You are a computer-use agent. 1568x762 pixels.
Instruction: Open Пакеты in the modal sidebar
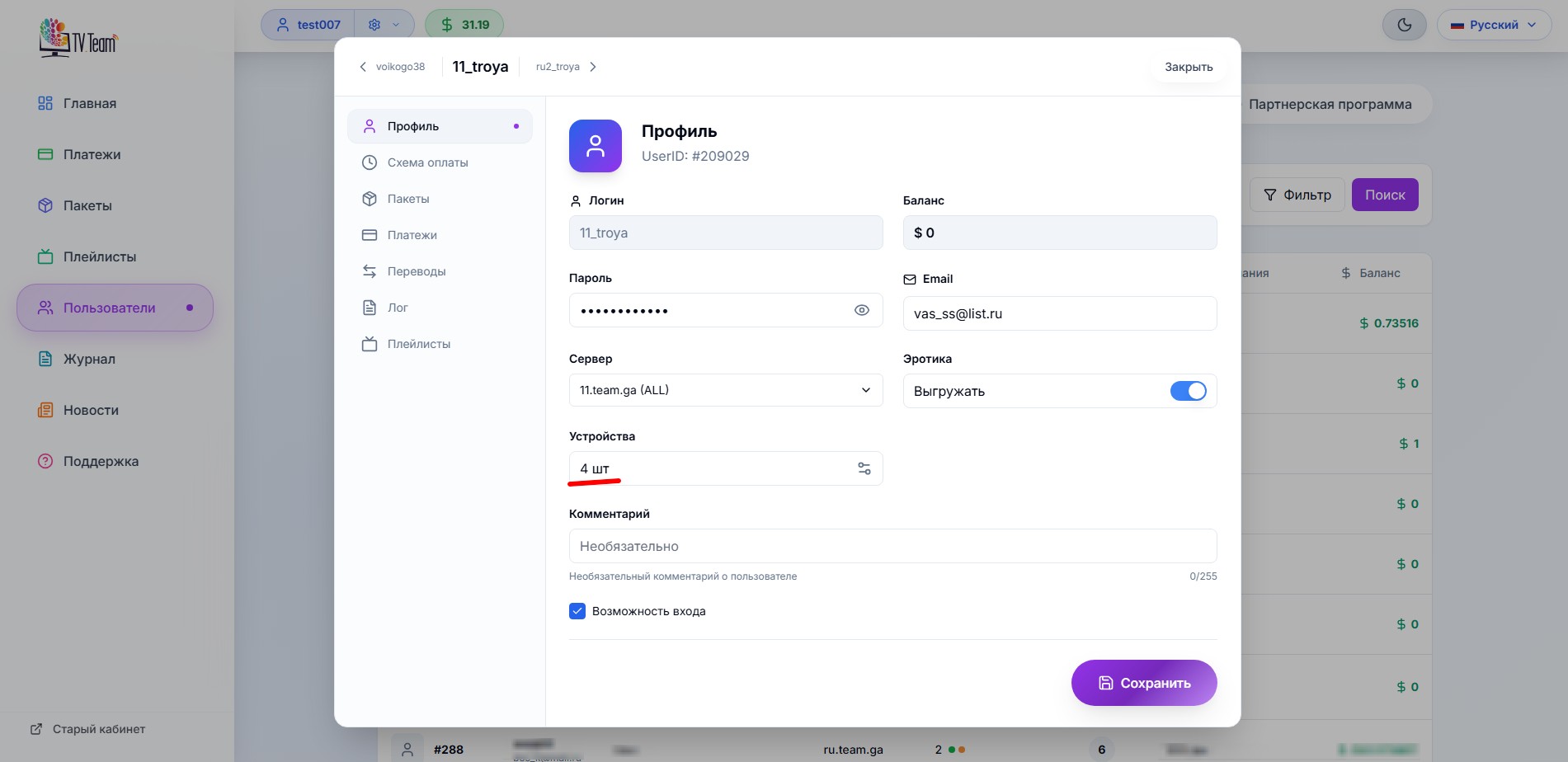click(407, 199)
